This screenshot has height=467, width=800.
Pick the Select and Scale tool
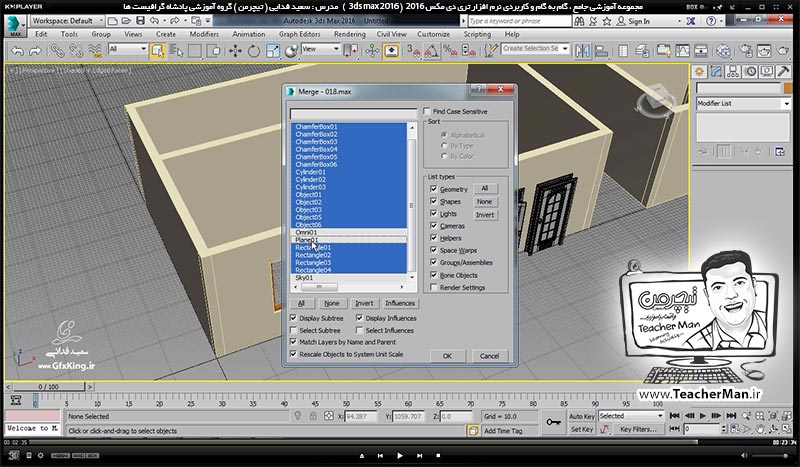[x=272, y=51]
